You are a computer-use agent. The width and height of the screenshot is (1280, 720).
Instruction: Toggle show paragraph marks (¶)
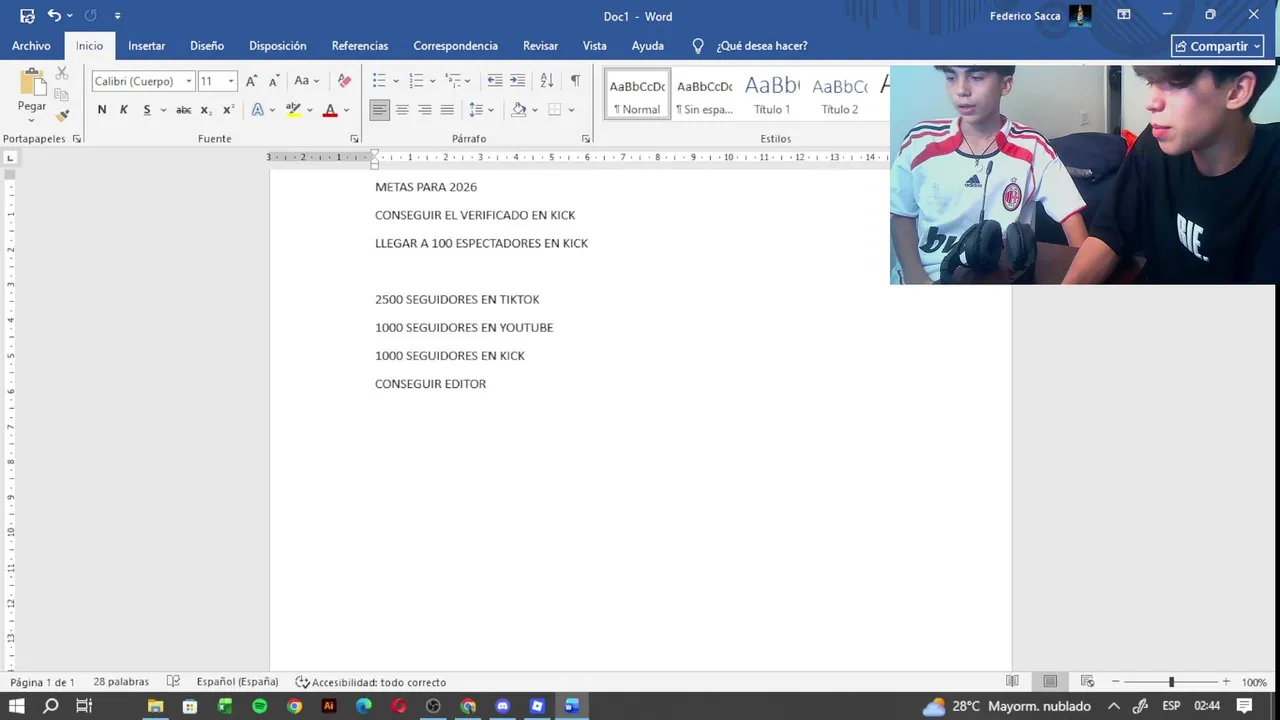(x=575, y=81)
